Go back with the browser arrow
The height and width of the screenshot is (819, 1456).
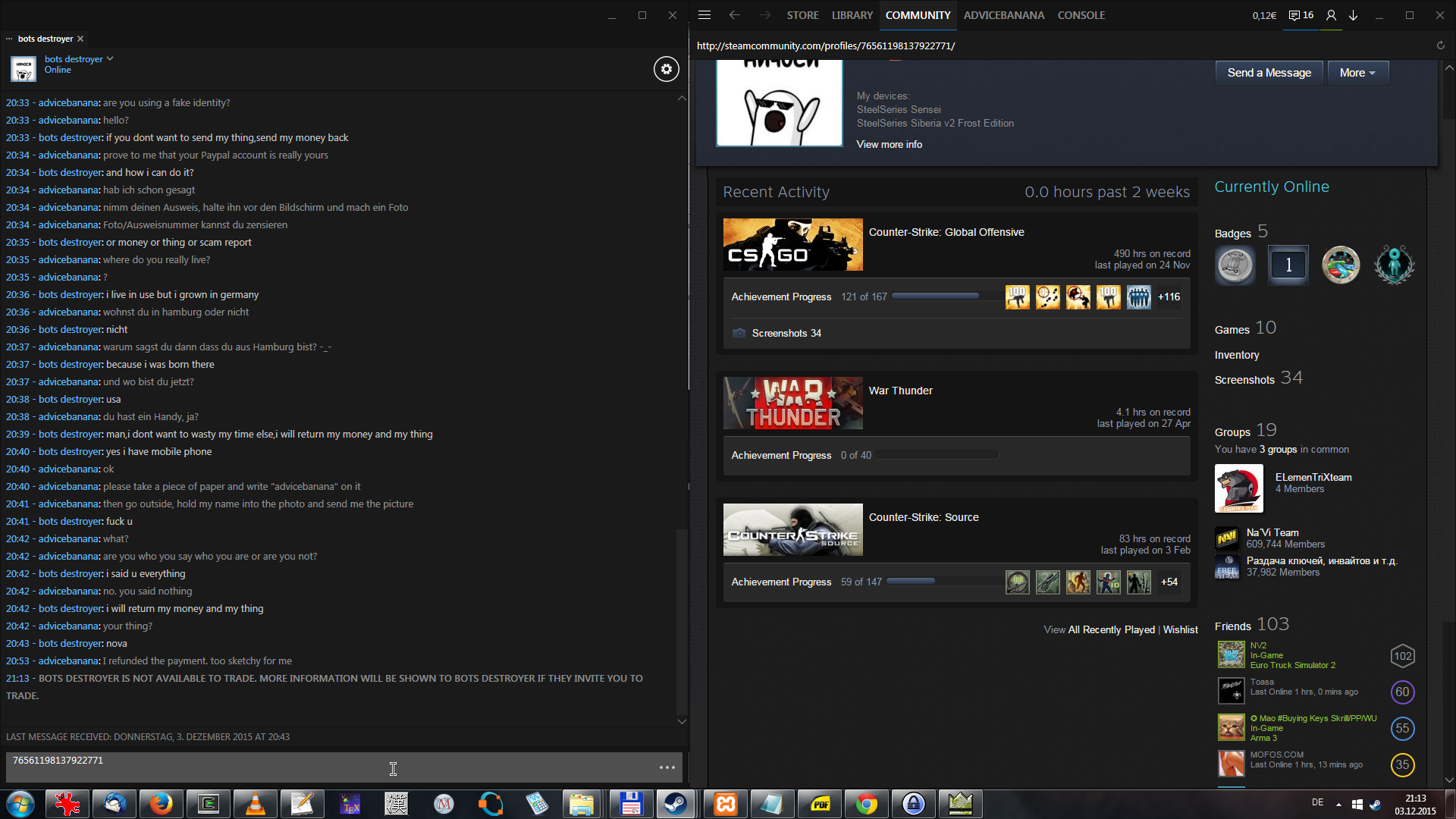[x=734, y=15]
